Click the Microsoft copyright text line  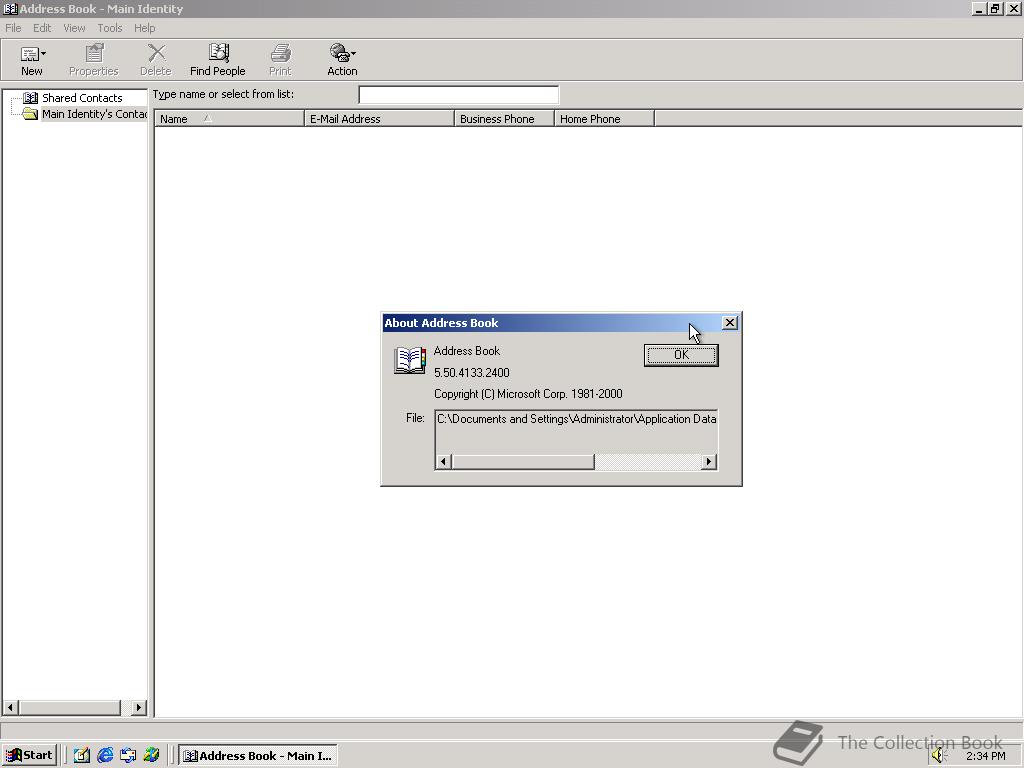[x=528, y=394]
